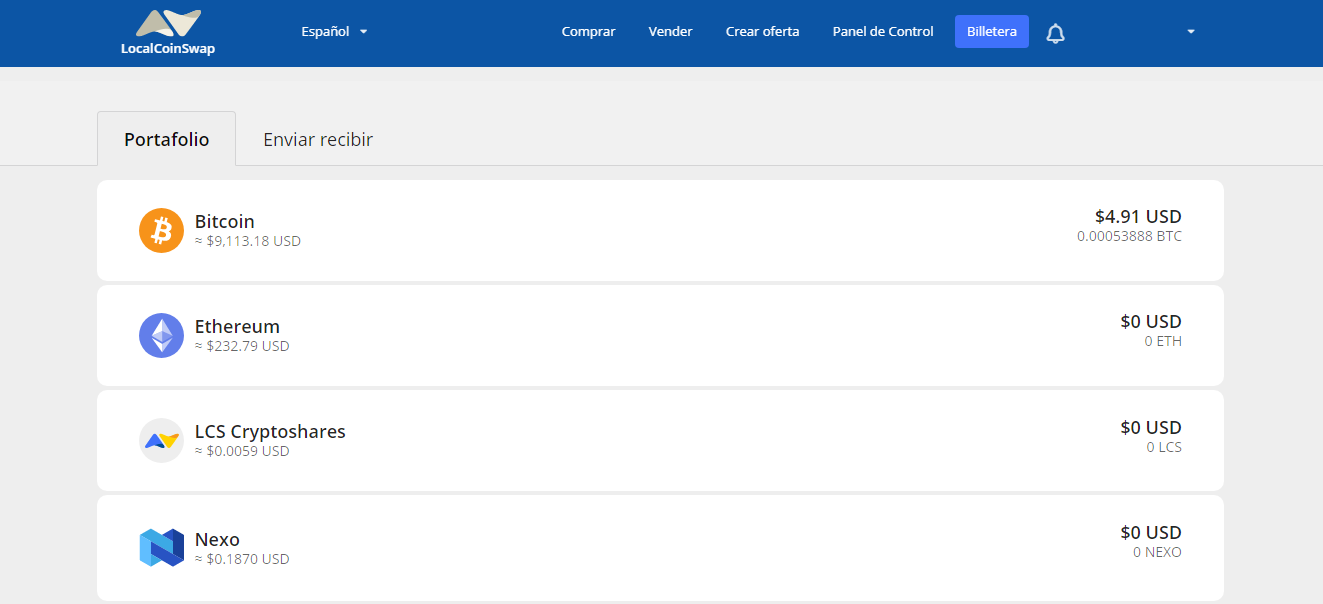
Task: Open the notifications bell
Action: 1055,33
